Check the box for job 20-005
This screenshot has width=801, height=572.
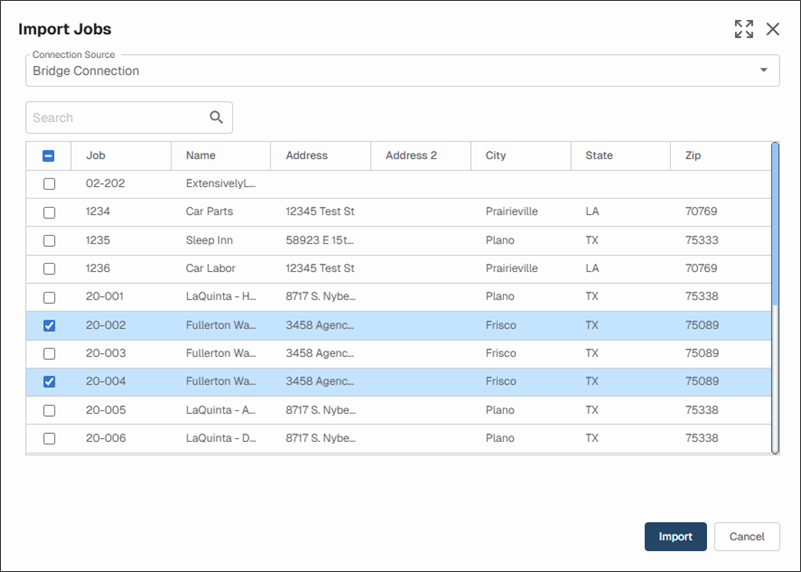click(49, 410)
